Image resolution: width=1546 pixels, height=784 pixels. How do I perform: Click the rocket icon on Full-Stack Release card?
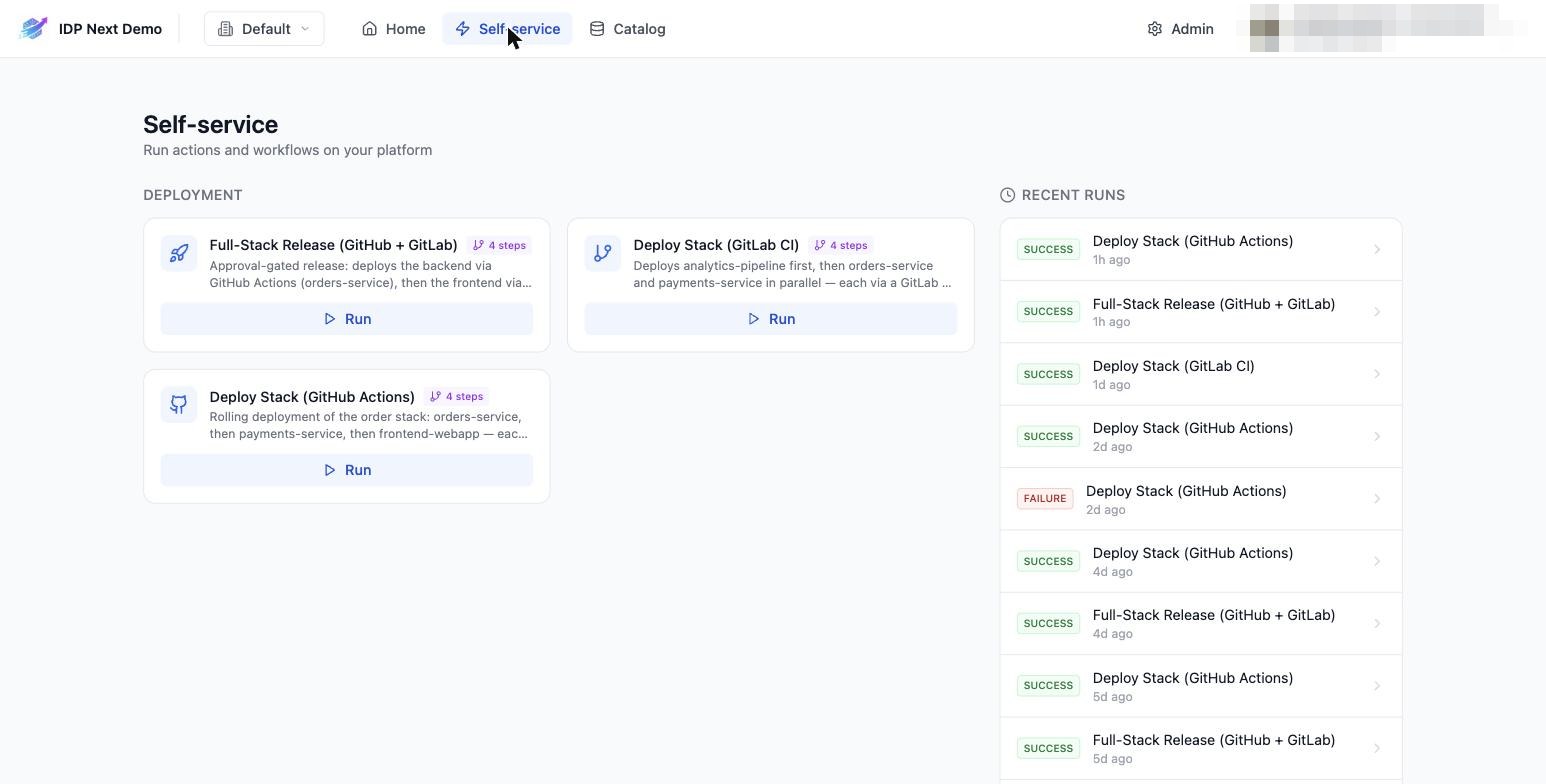(179, 253)
